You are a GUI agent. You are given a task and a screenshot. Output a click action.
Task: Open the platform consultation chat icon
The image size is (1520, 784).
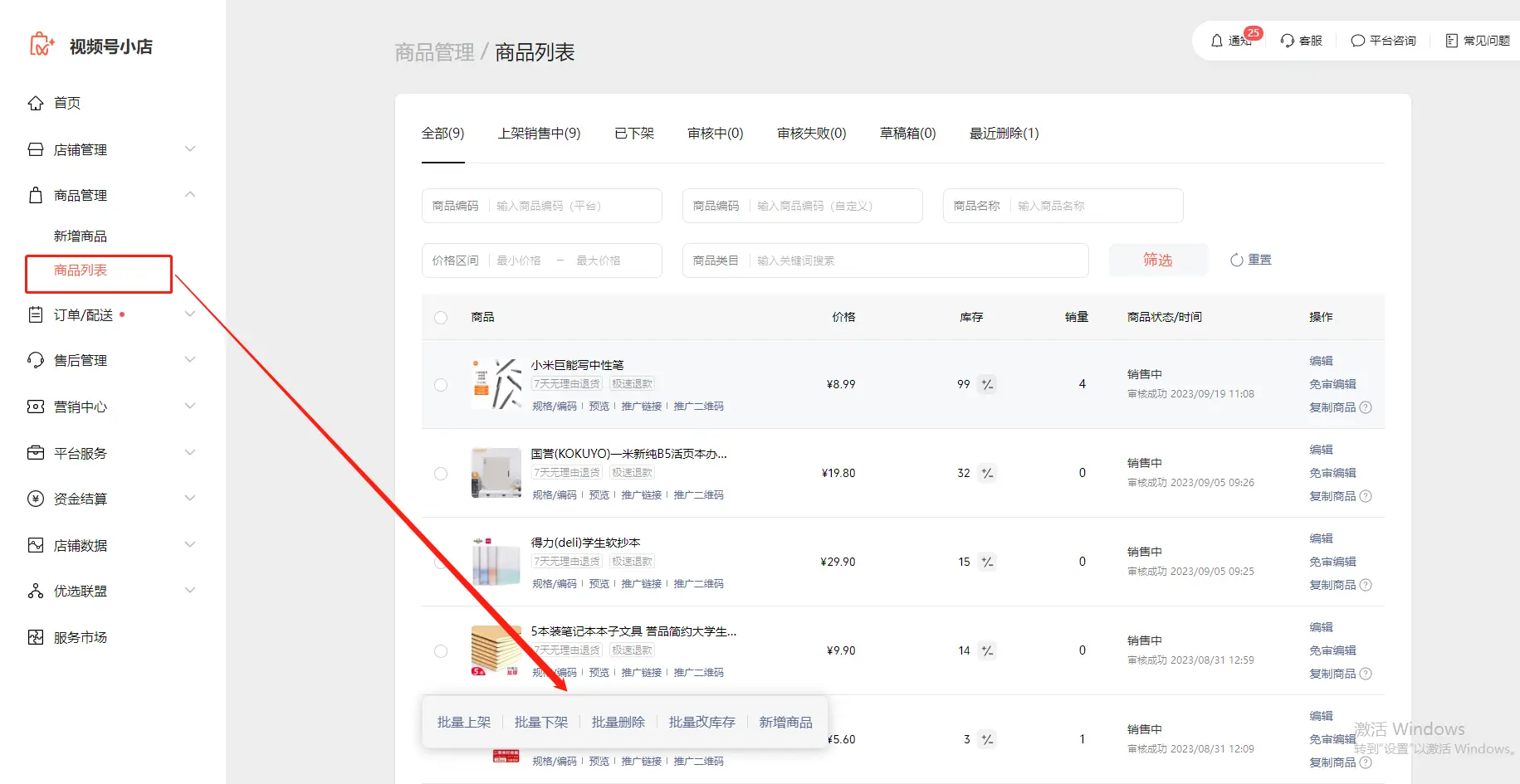[1358, 41]
